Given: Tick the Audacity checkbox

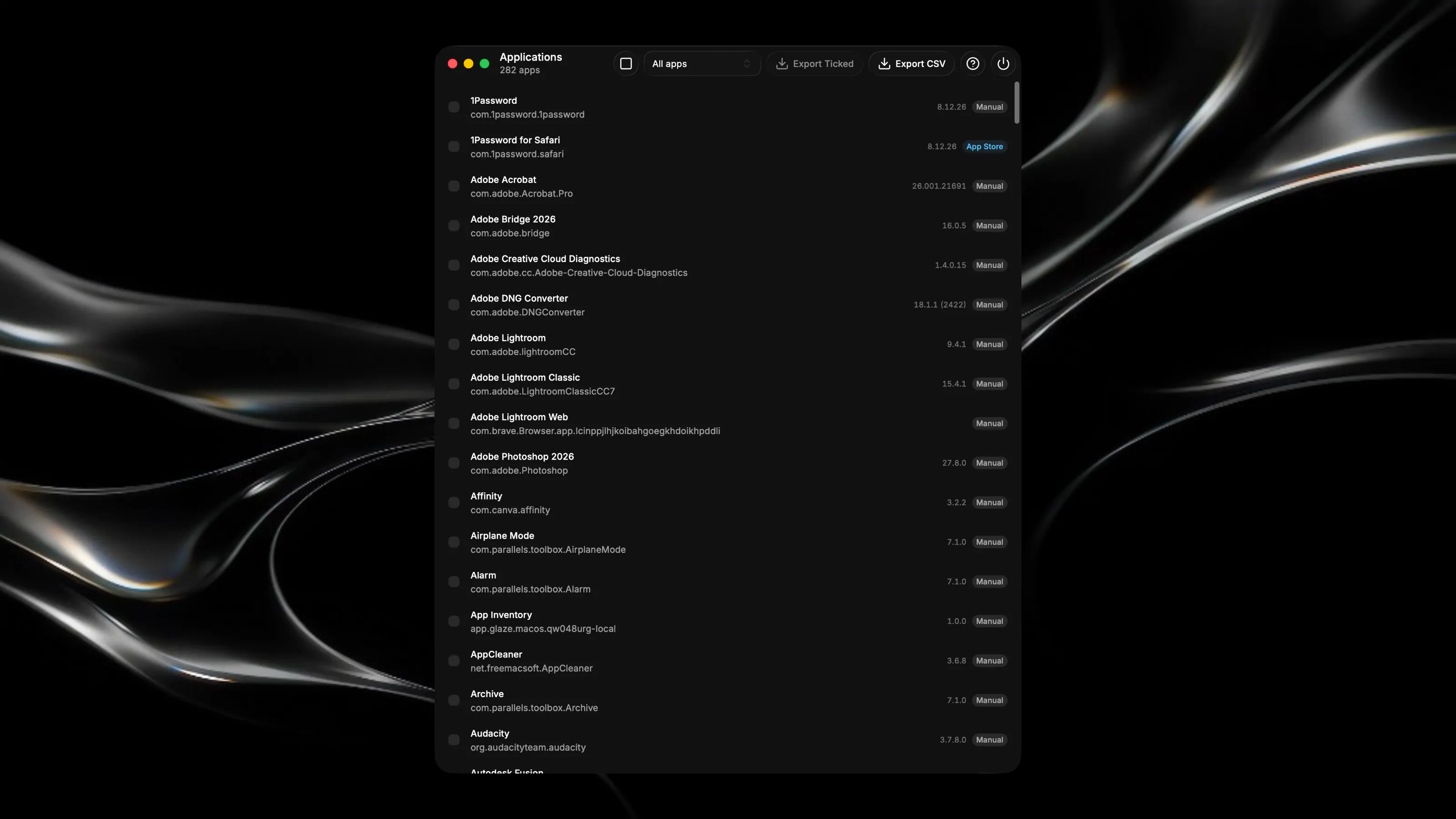Looking at the screenshot, I should click(454, 740).
